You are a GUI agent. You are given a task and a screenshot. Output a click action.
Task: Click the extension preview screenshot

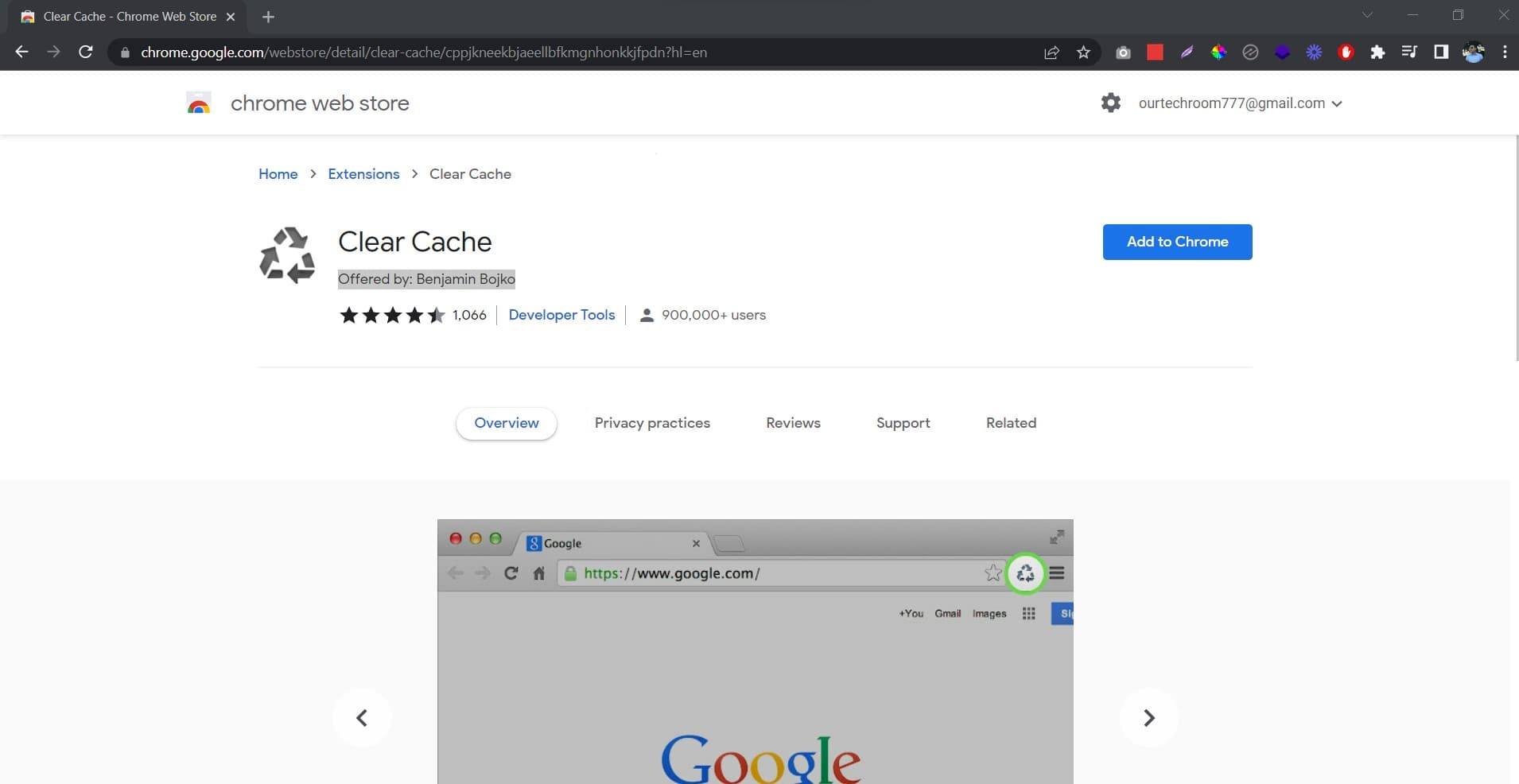[x=755, y=652]
